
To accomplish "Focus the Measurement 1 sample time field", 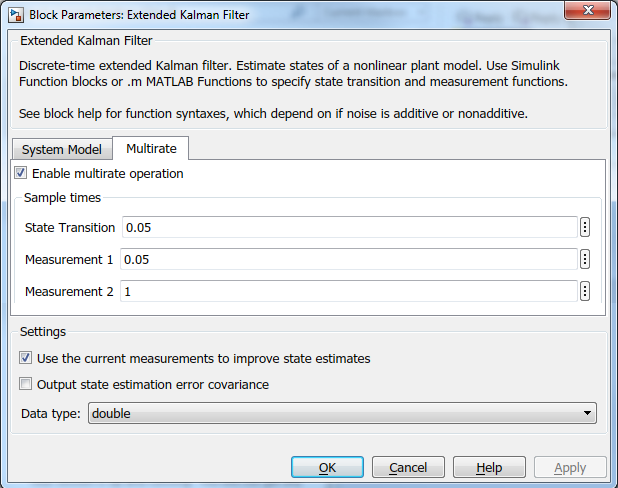I will (x=350, y=259).
